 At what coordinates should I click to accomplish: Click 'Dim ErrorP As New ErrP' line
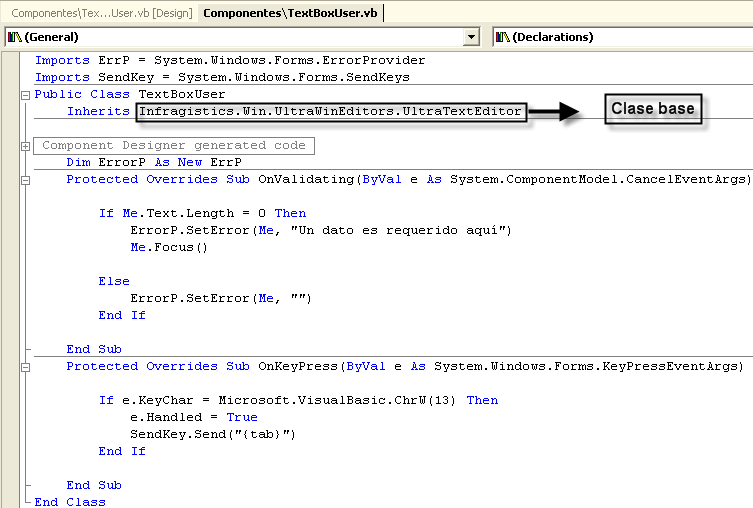[x=154, y=162]
